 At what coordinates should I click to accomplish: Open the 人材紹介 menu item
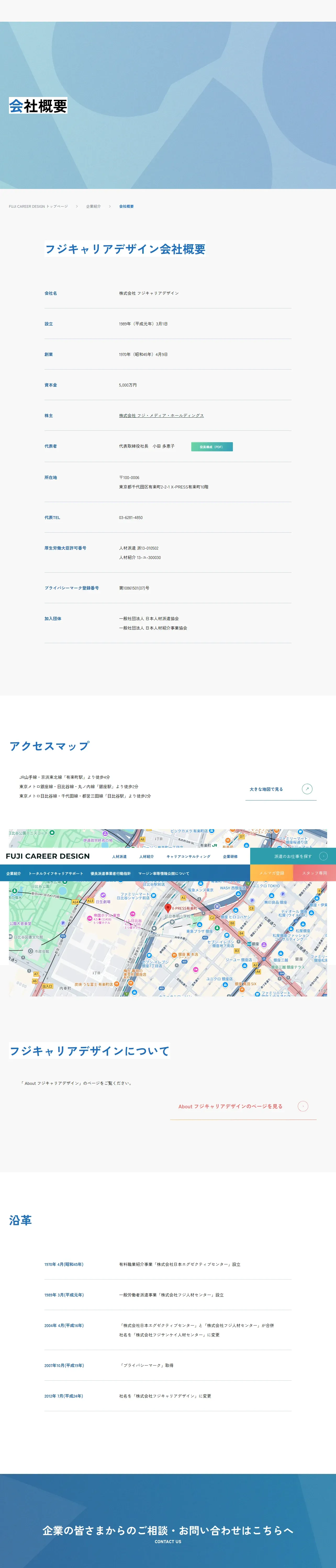click(x=146, y=856)
